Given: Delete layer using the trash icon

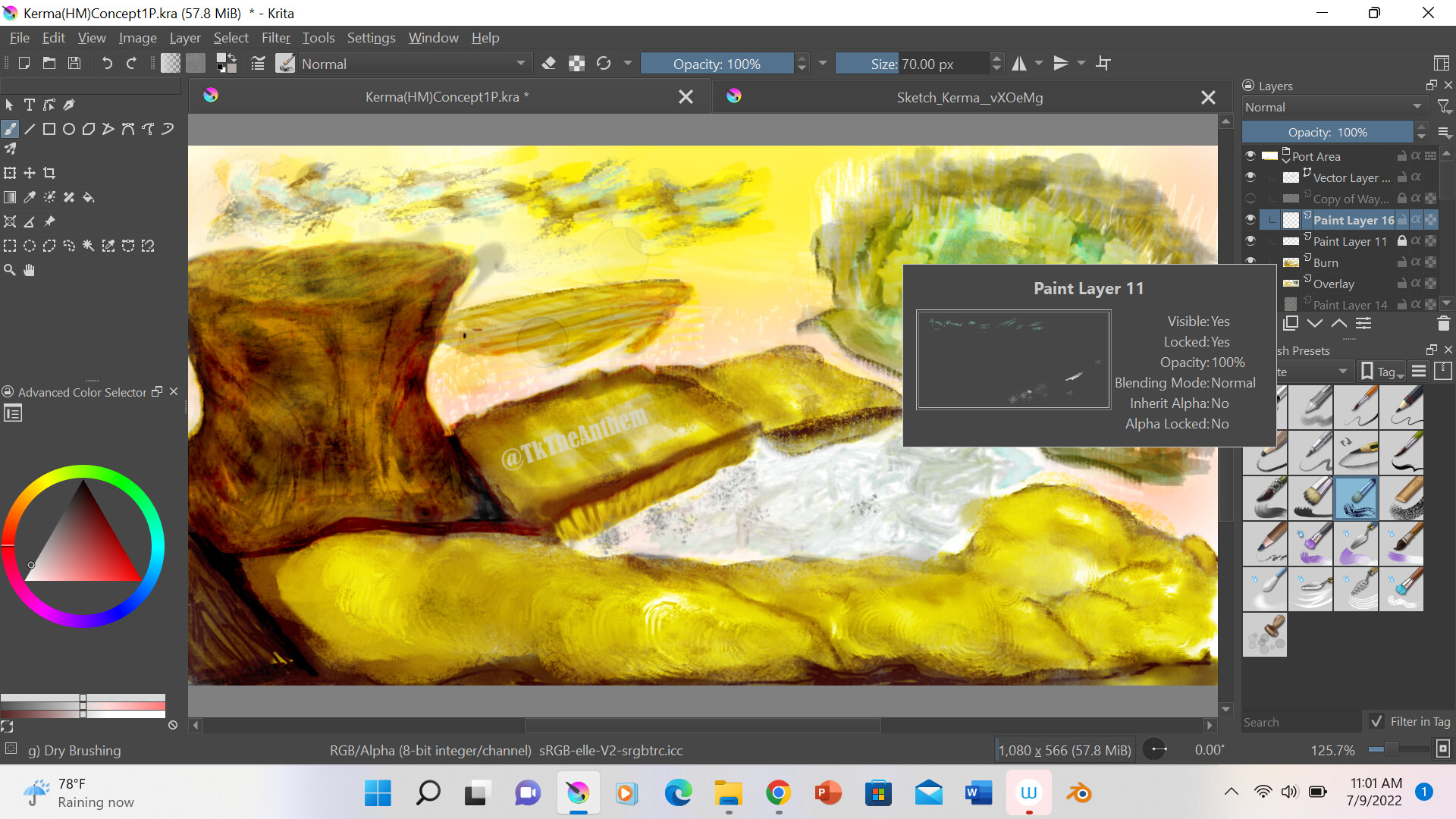Looking at the screenshot, I should click(x=1443, y=324).
